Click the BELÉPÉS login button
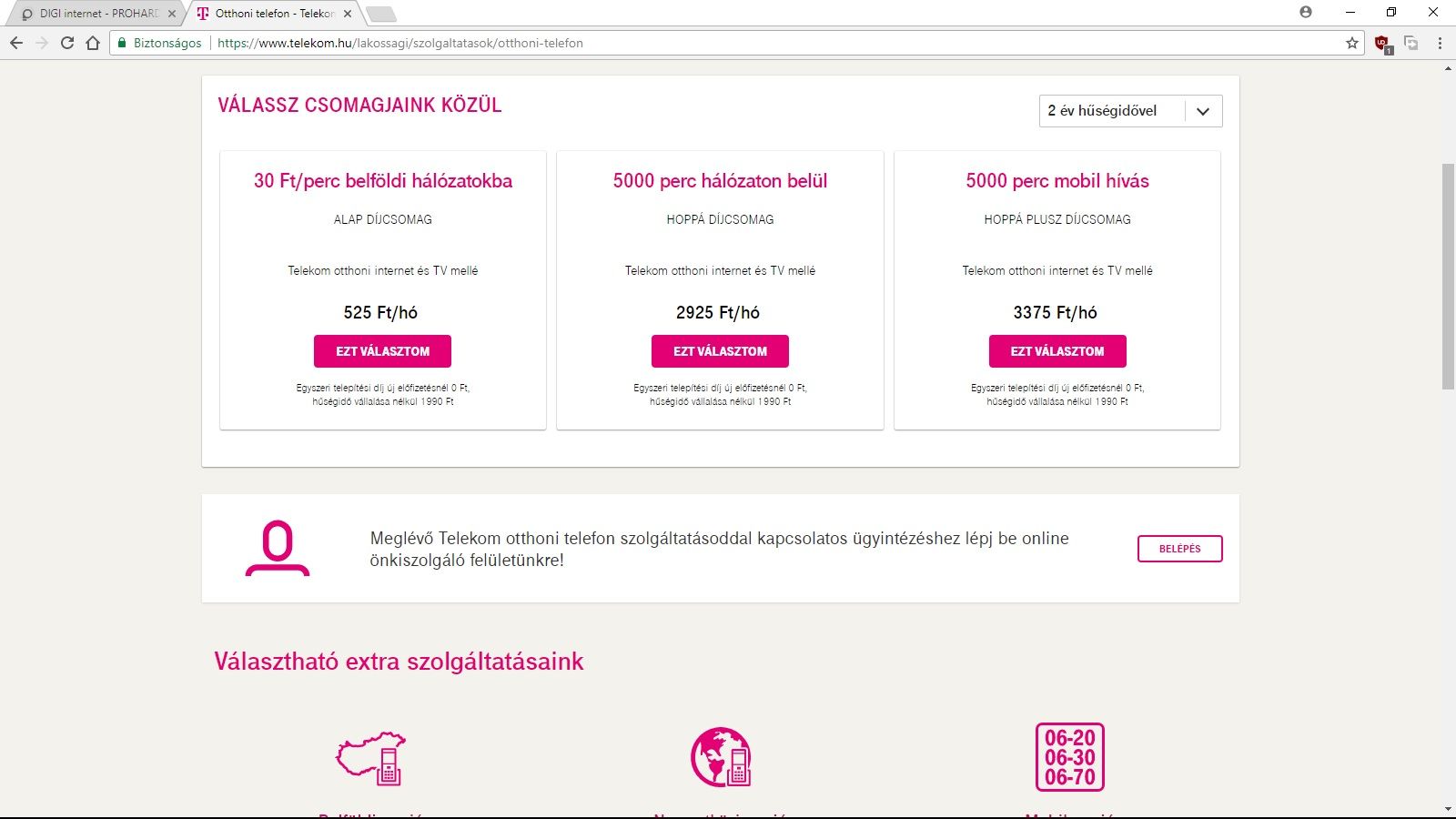Image resolution: width=1456 pixels, height=819 pixels. pos(1179,549)
